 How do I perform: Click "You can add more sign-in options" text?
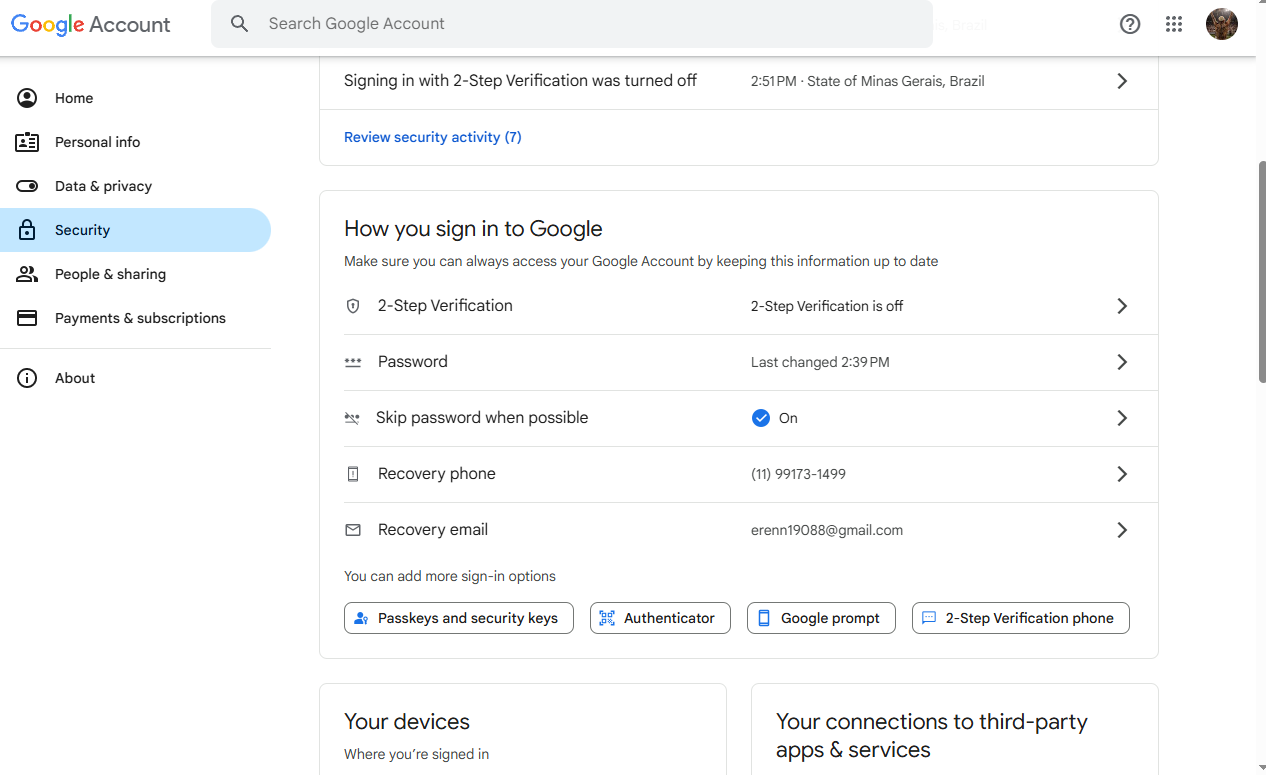click(x=450, y=576)
